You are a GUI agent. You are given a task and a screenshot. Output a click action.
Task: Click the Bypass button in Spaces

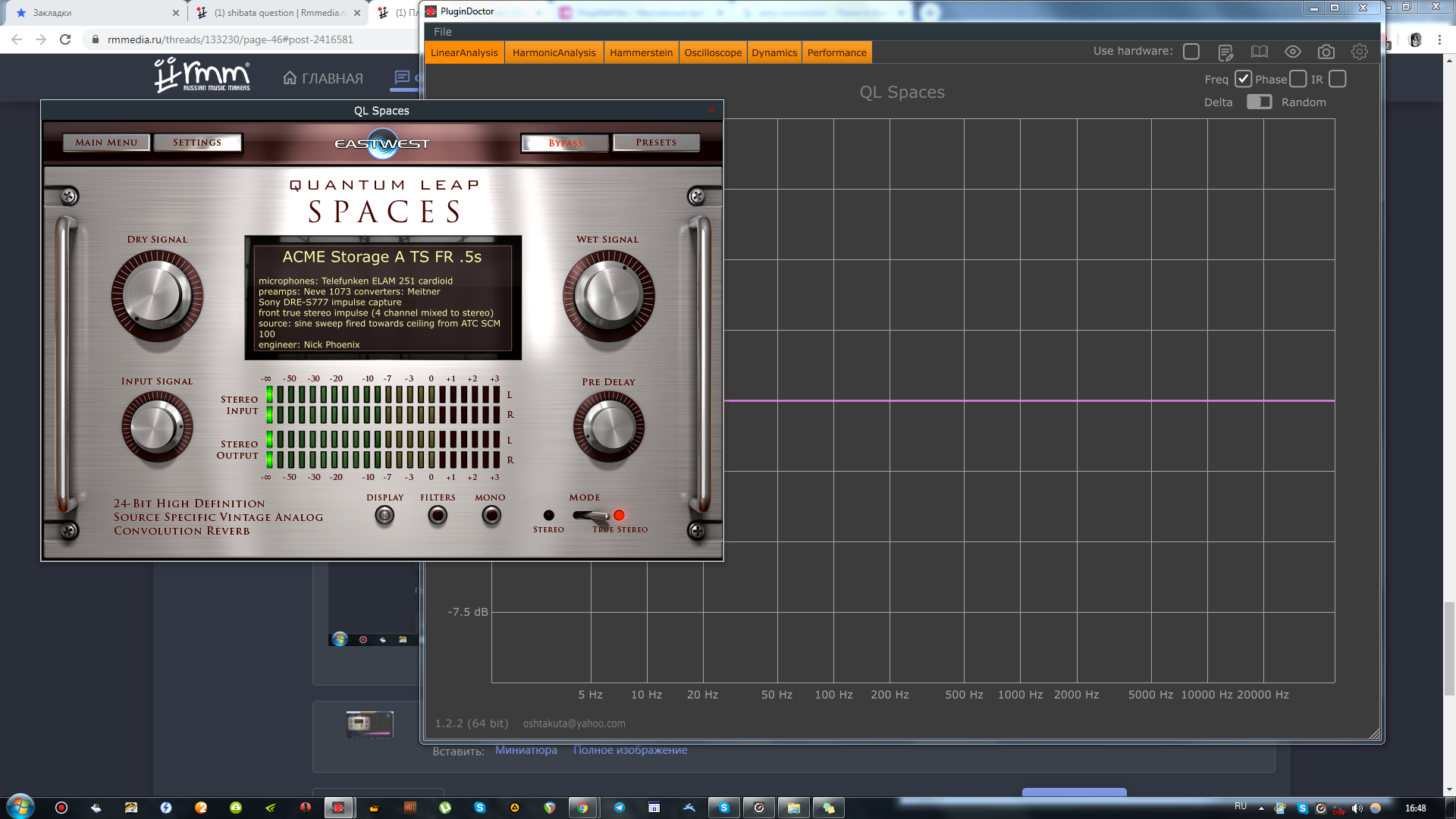[565, 143]
